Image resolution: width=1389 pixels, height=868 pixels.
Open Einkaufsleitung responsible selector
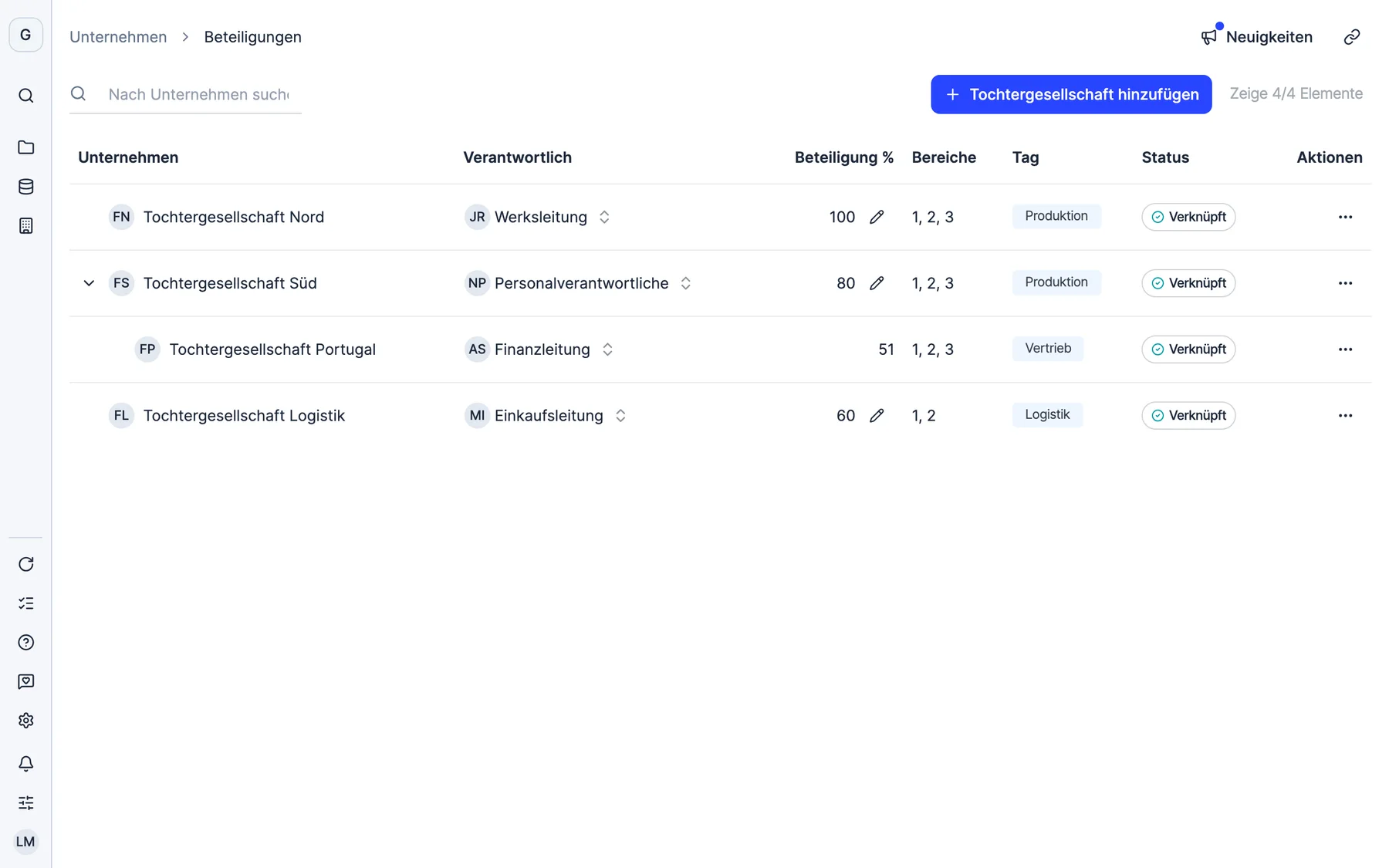pyautogui.click(x=620, y=416)
